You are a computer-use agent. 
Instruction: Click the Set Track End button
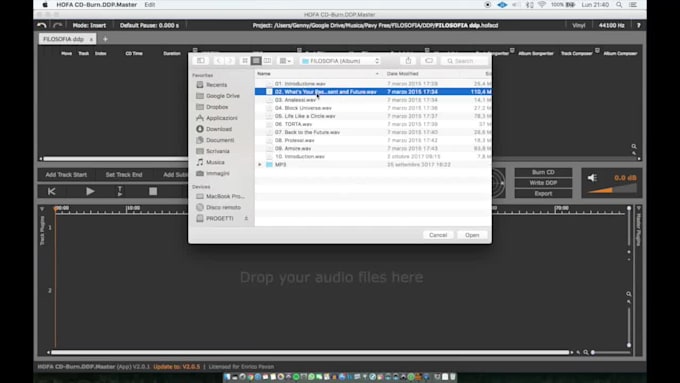tap(124, 175)
